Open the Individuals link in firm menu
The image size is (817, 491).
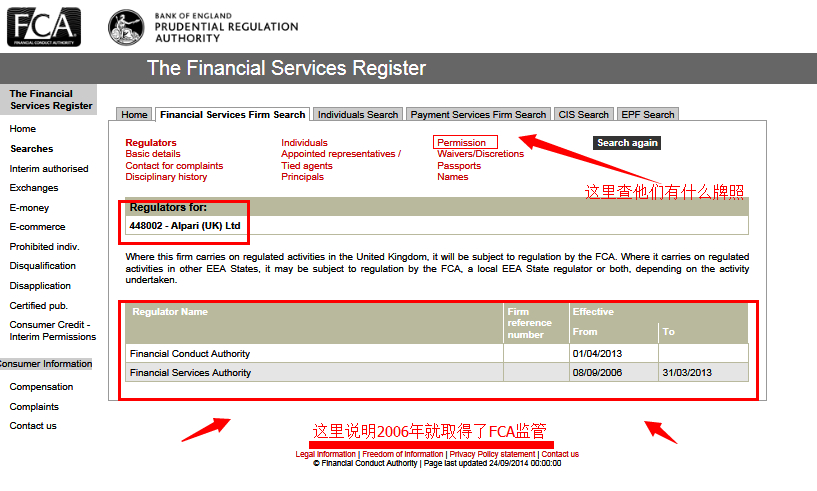coord(304,142)
